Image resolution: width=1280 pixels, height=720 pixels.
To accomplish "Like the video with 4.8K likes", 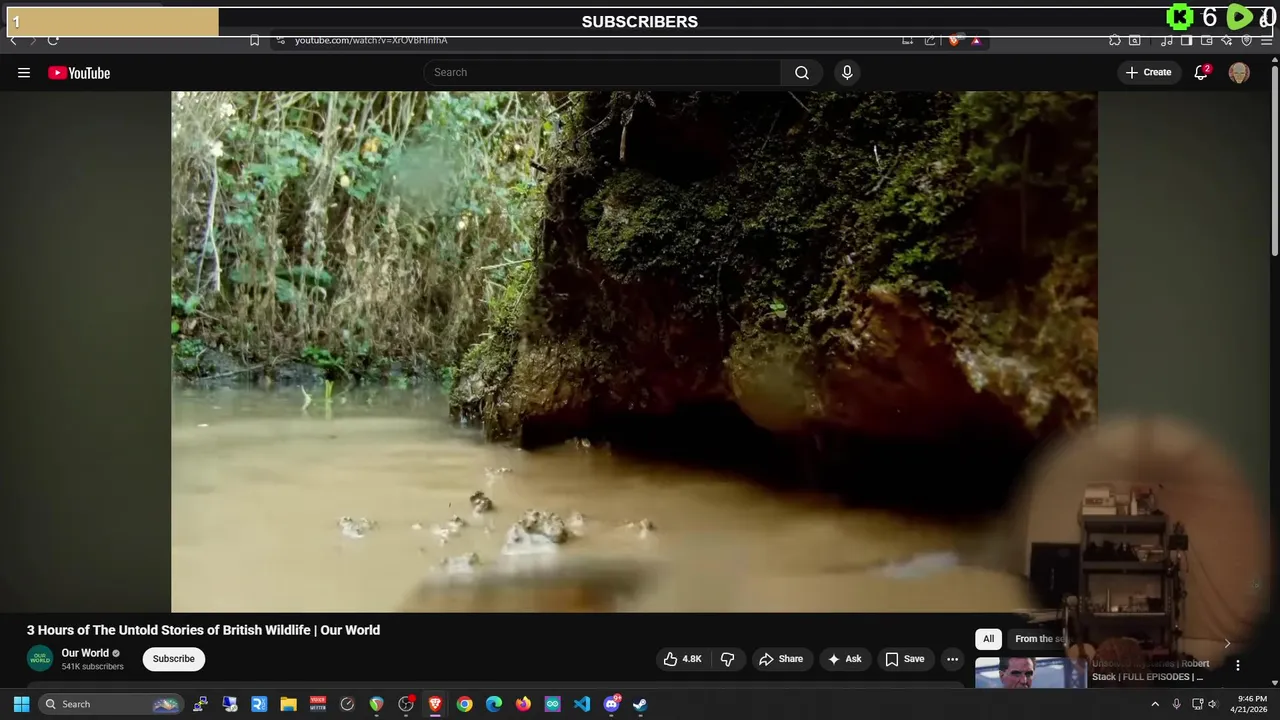I will click(682, 659).
